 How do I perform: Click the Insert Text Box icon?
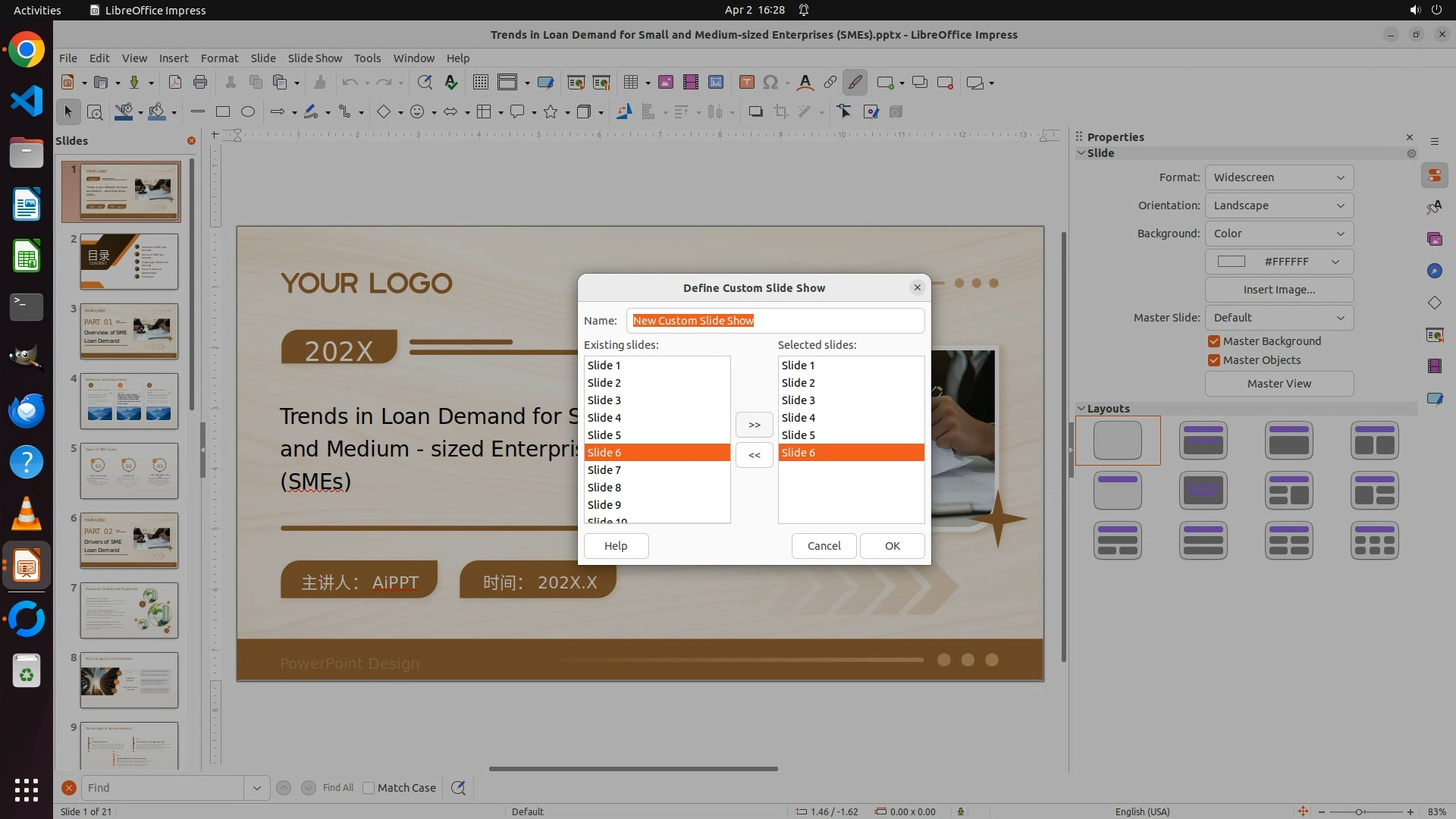(746, 83)
